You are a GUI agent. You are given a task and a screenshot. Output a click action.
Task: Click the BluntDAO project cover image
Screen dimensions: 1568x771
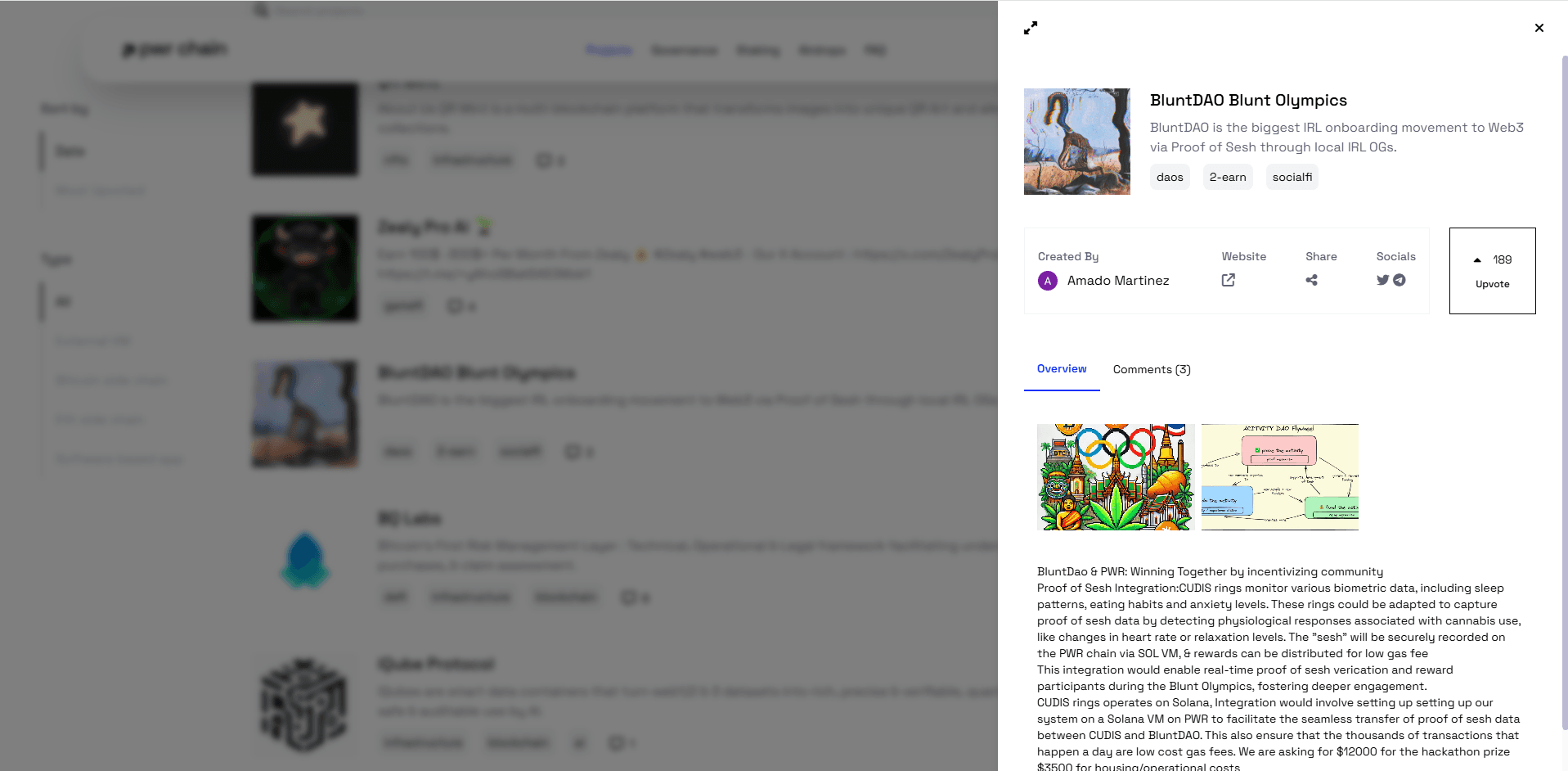1076,142
